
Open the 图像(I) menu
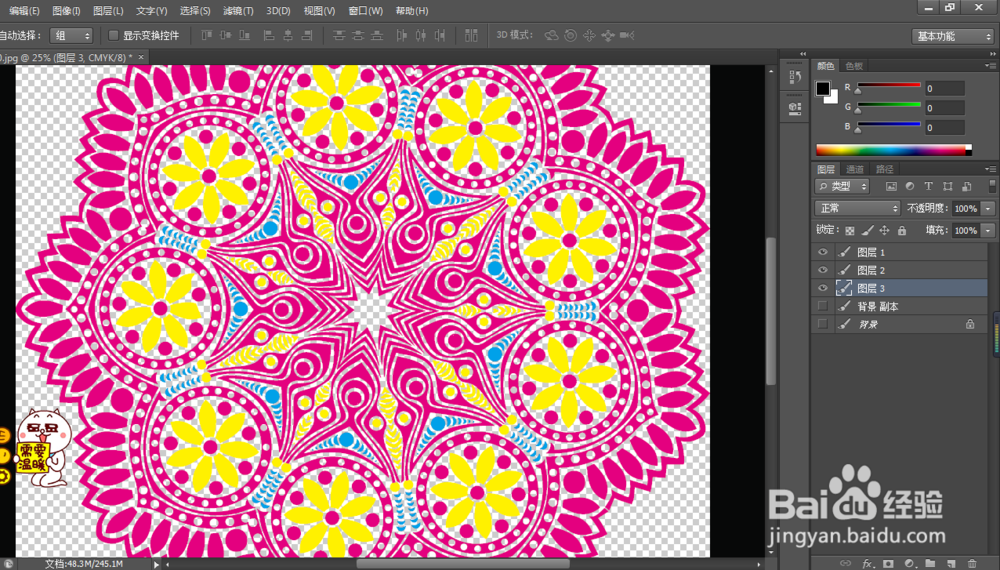(x=66, y=11)
